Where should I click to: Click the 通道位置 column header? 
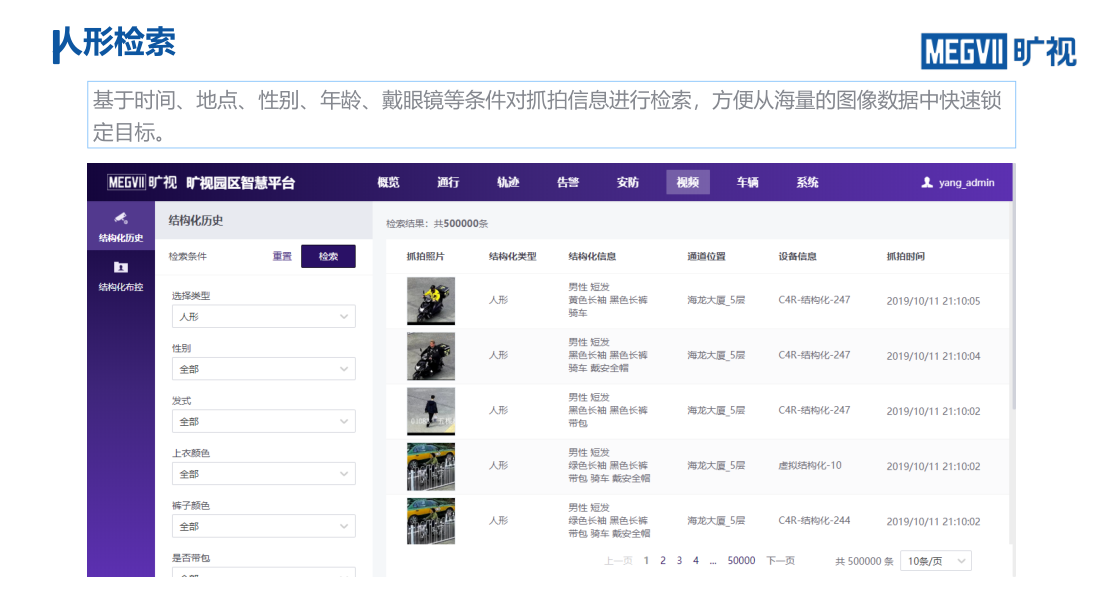click(x=706, y=256)
